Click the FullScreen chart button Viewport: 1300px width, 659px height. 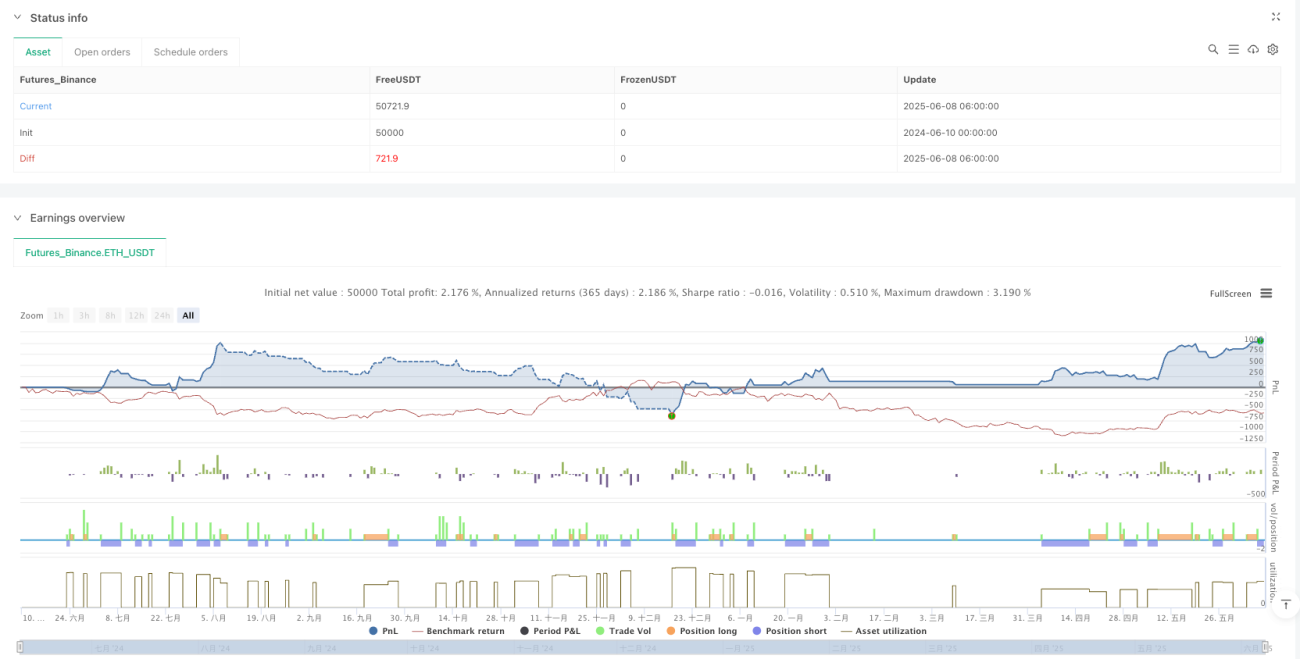1230,293
